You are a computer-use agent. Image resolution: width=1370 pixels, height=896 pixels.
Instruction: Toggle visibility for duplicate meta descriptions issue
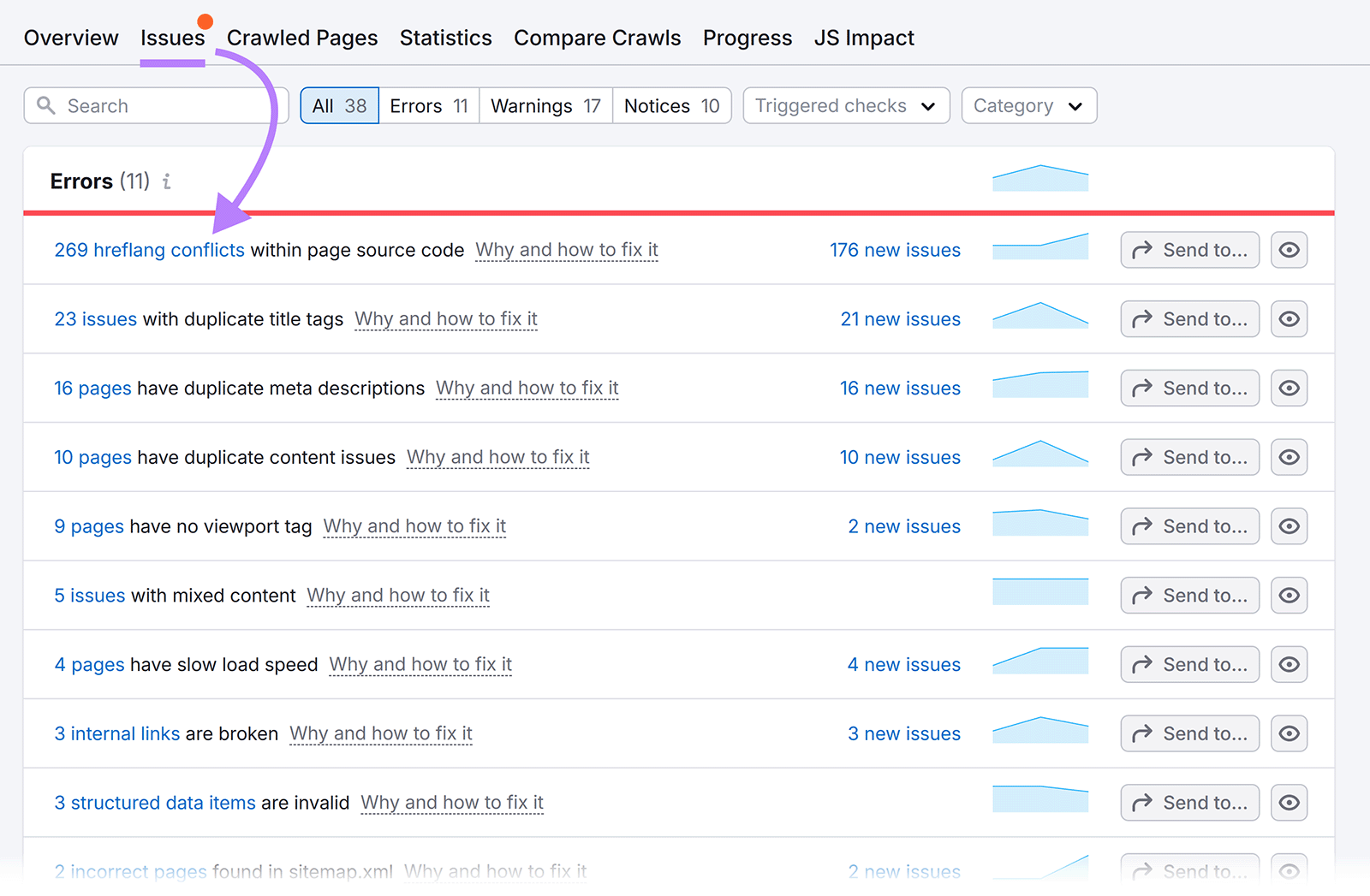coord(1289,388)
